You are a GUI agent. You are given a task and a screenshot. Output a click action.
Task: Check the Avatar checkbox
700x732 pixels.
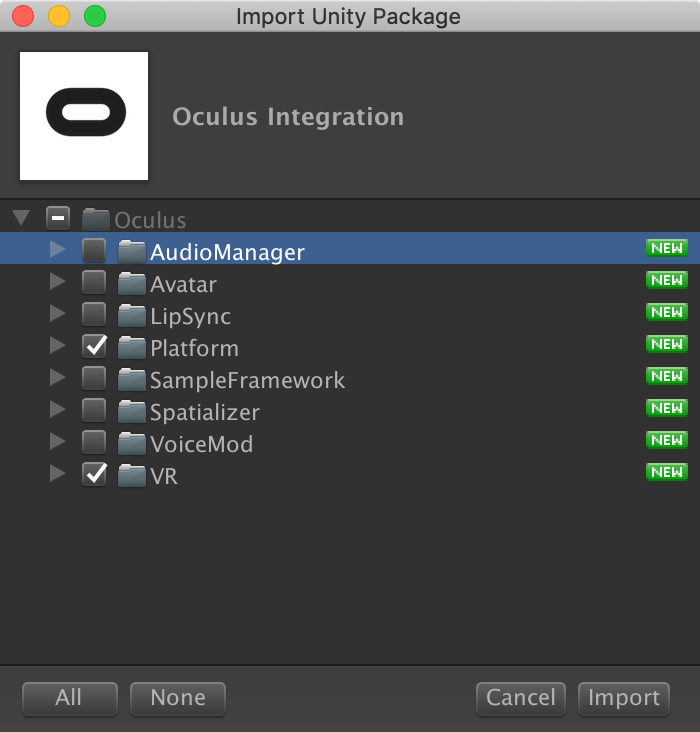click(94, 282)
